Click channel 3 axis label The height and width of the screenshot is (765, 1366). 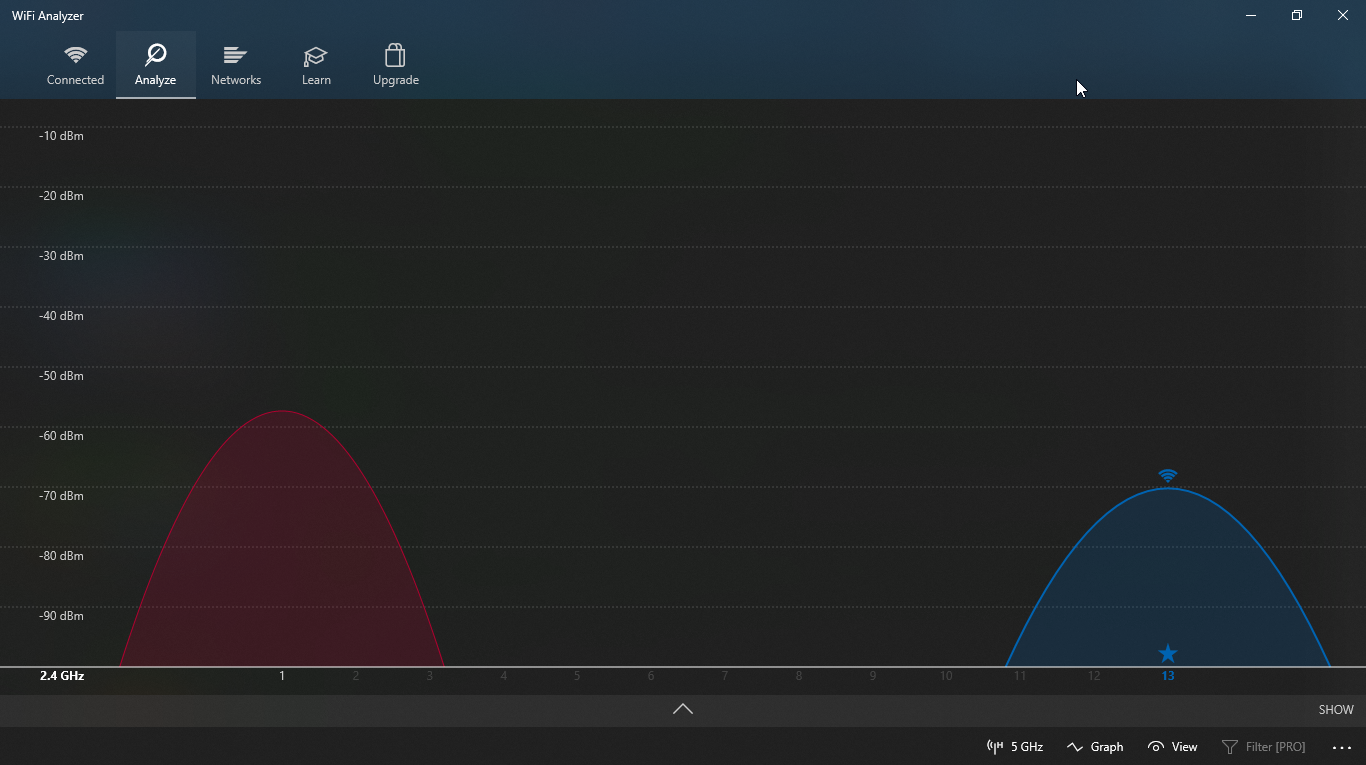coord(430,676)
